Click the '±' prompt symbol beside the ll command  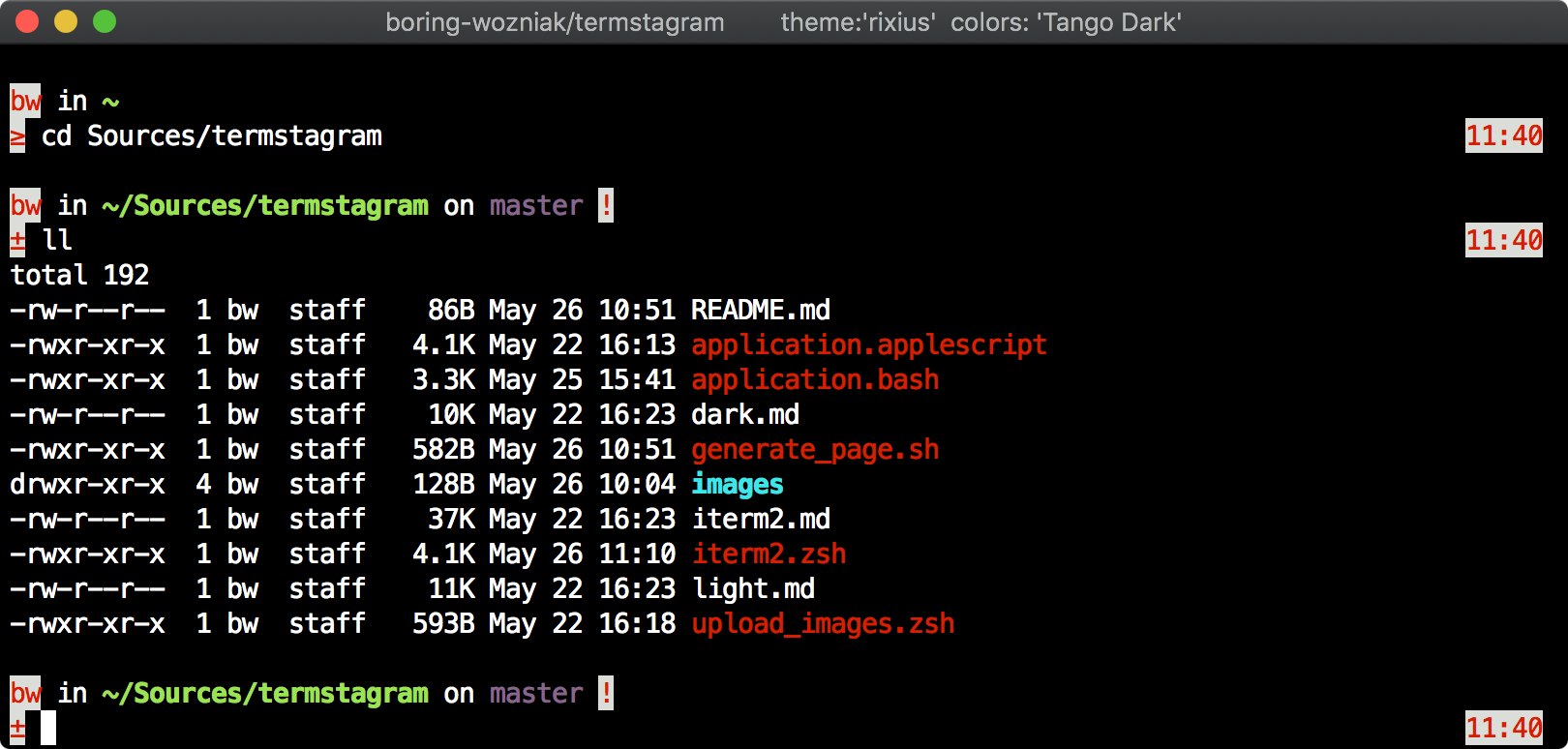point(17,240)
